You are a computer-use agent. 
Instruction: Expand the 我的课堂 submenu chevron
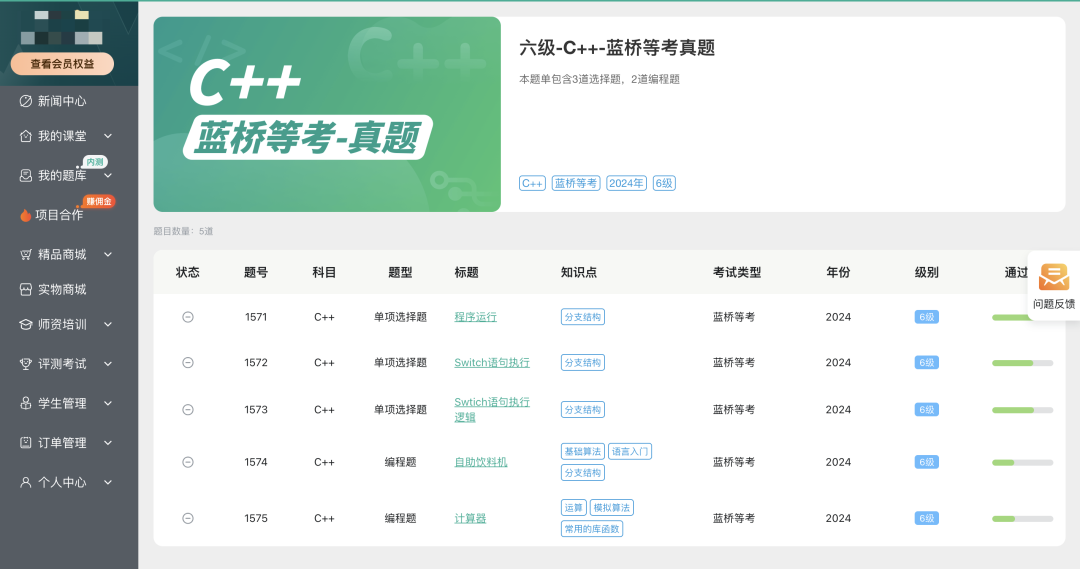[x=108, y=136]
